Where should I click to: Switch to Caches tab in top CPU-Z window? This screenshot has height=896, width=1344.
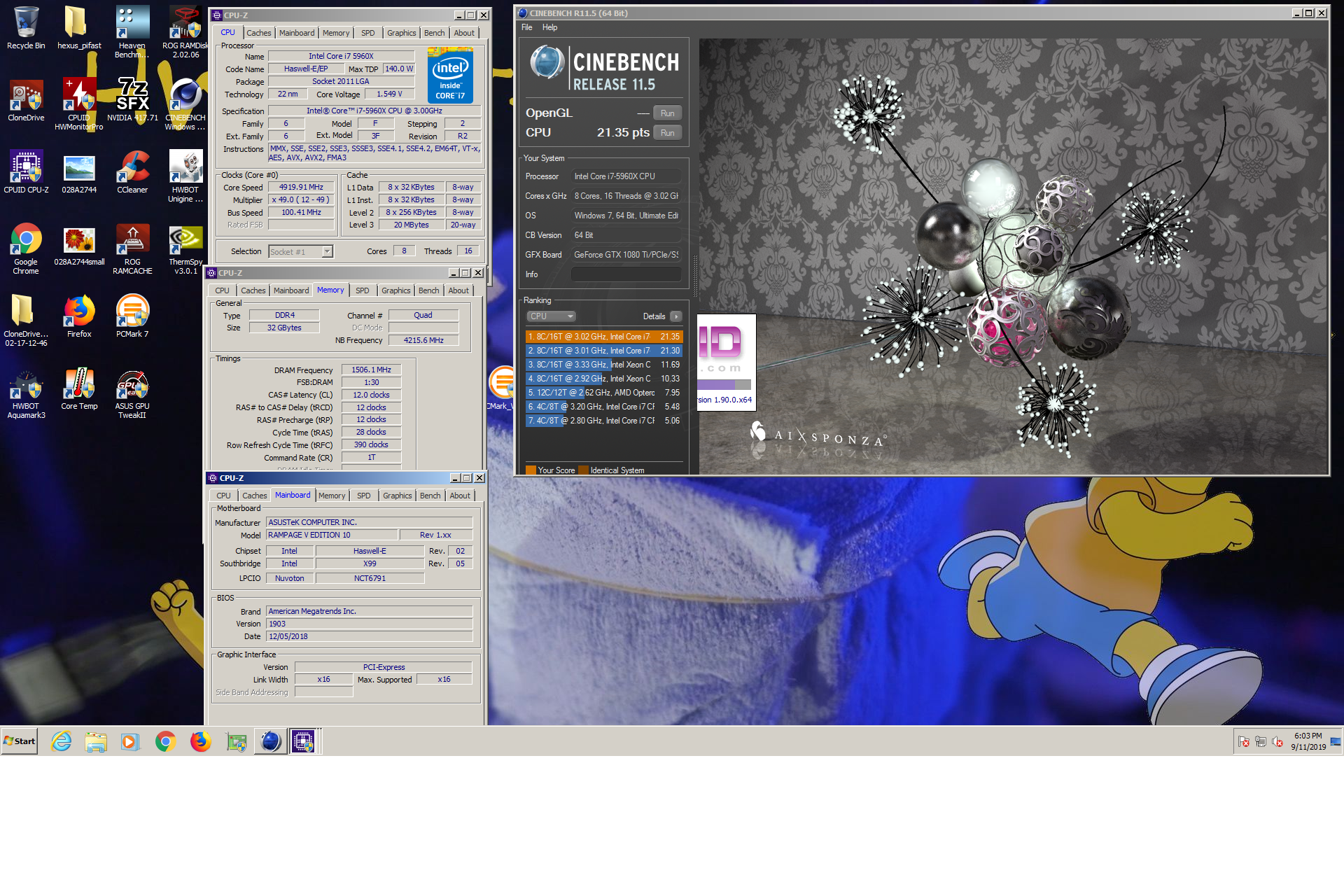tap(258, 33)
